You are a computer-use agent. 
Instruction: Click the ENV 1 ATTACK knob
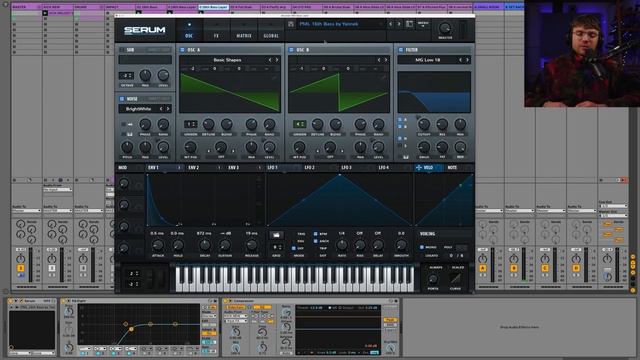158,245
